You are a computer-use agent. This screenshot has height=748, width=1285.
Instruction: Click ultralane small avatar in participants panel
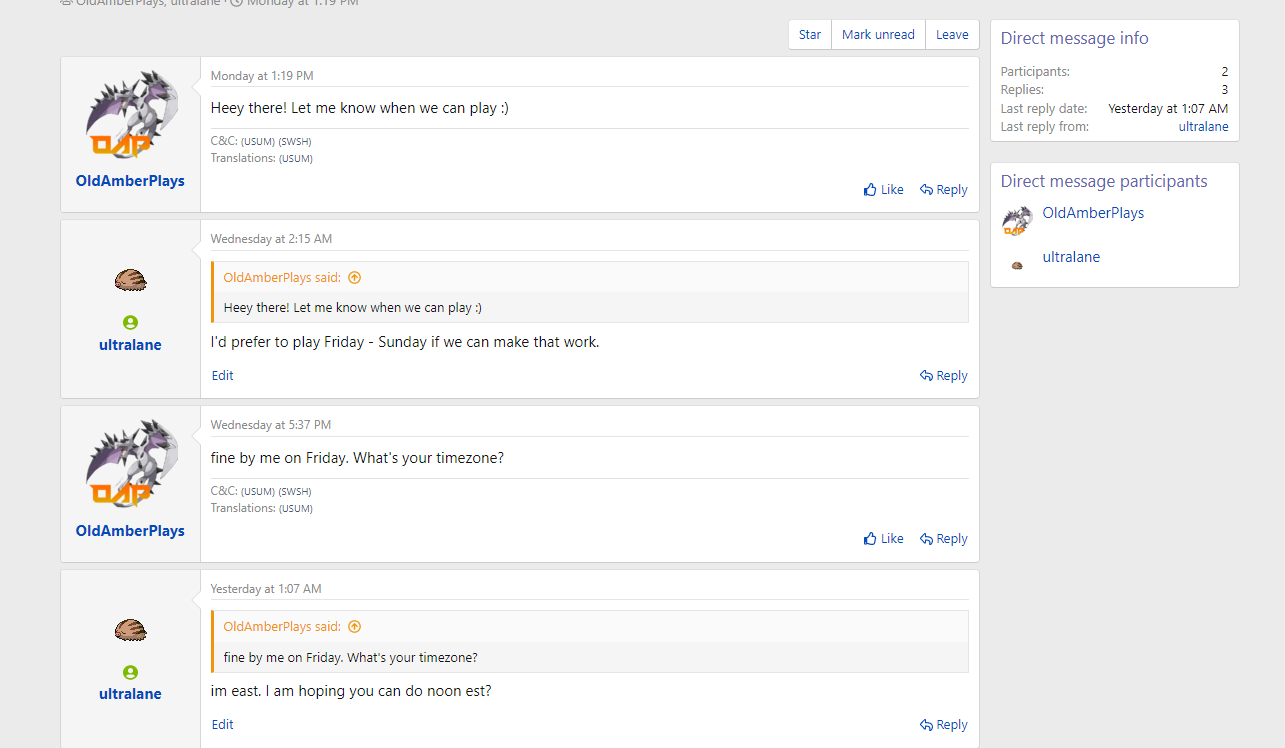click(1017, 265)
